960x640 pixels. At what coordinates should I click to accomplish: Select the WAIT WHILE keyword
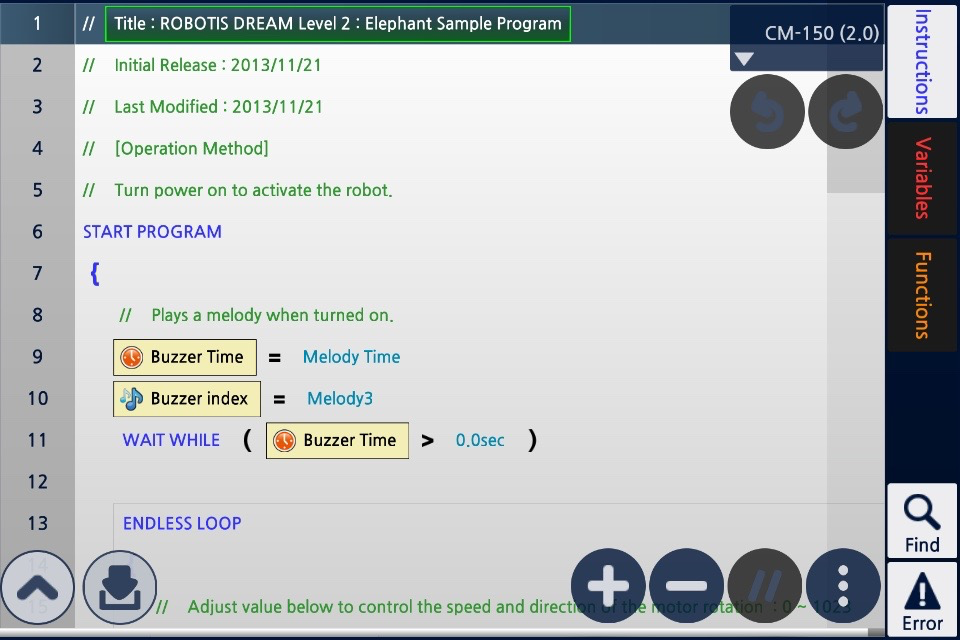171,440
